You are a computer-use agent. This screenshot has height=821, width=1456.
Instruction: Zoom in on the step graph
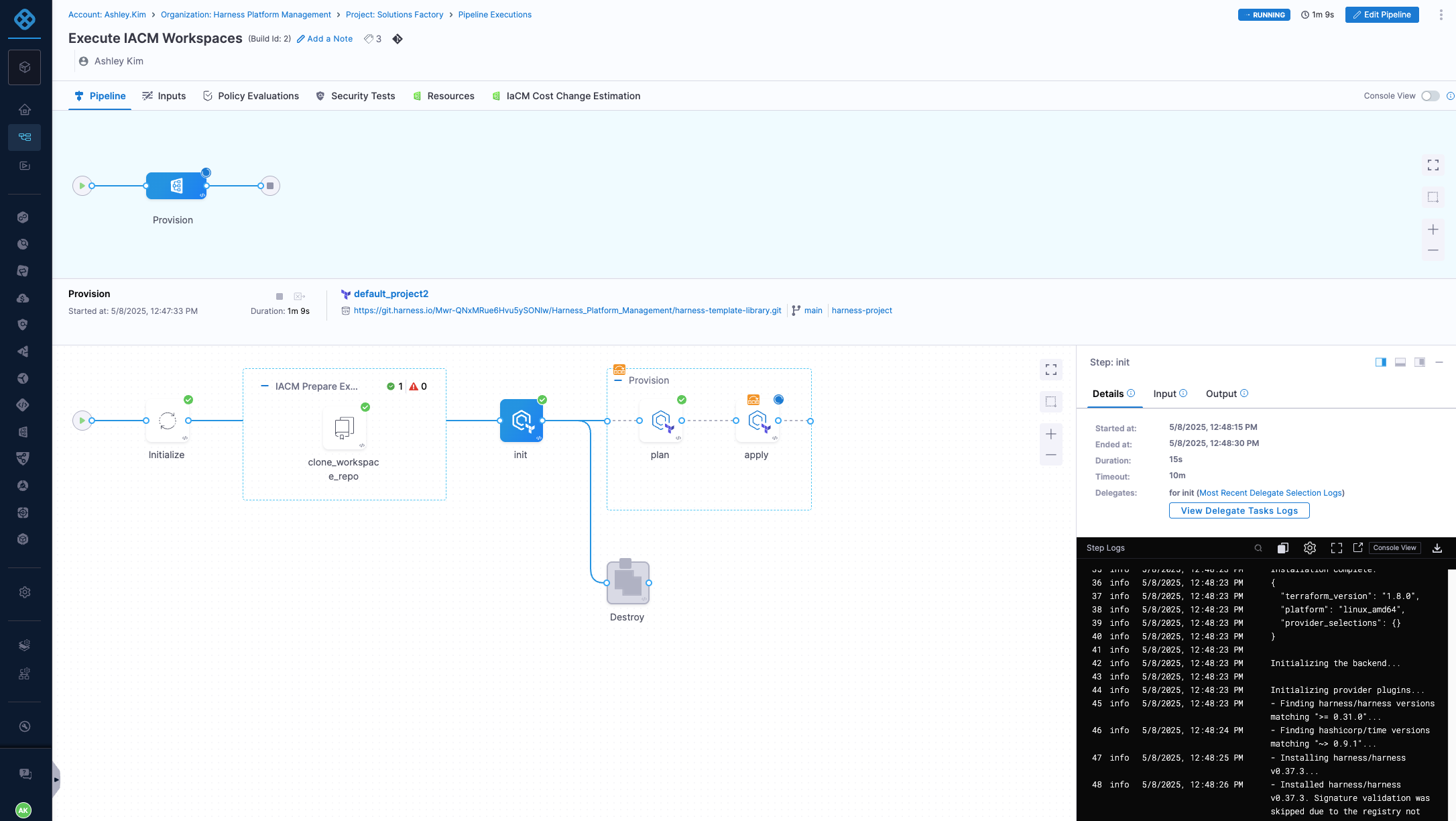[1050, 434]
